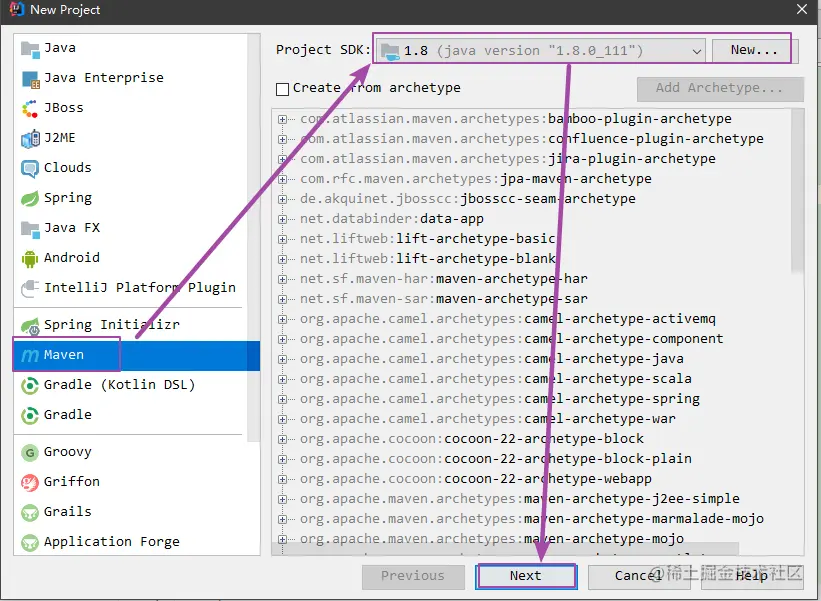Select maven-archetype-sar row
821x601 pixels.
tap(443, 299)
